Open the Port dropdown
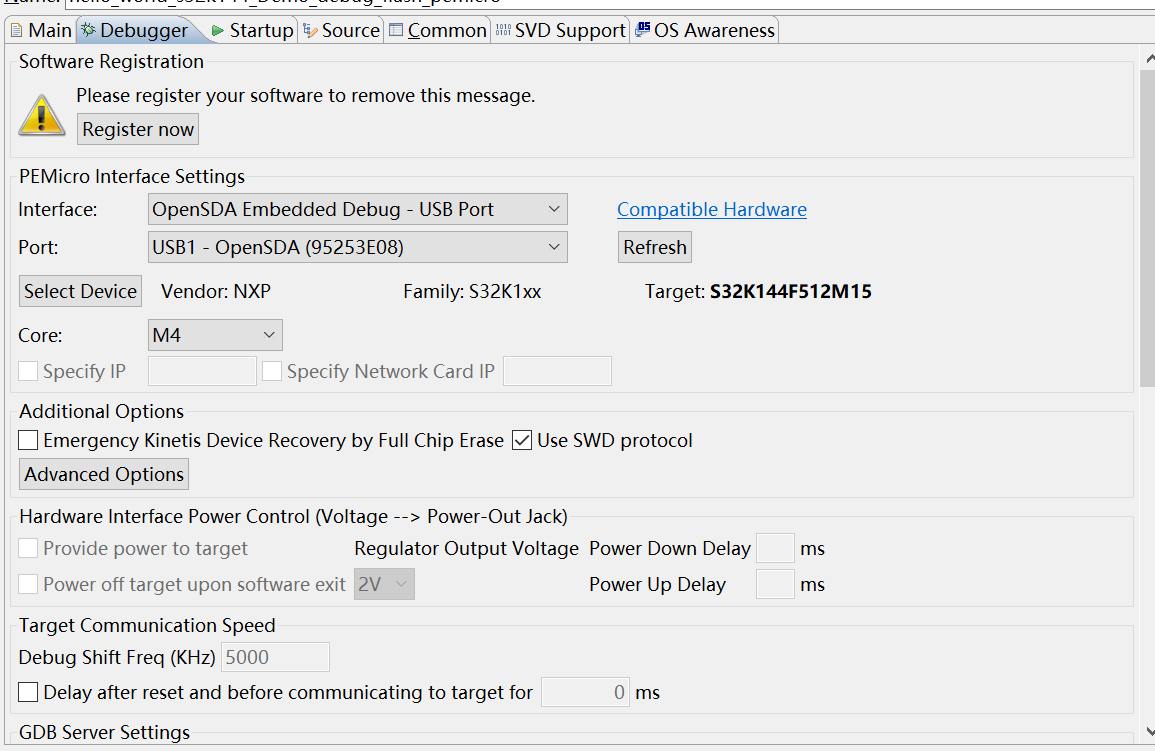This screenshot has width=1155, height=751. click(357, 247)
